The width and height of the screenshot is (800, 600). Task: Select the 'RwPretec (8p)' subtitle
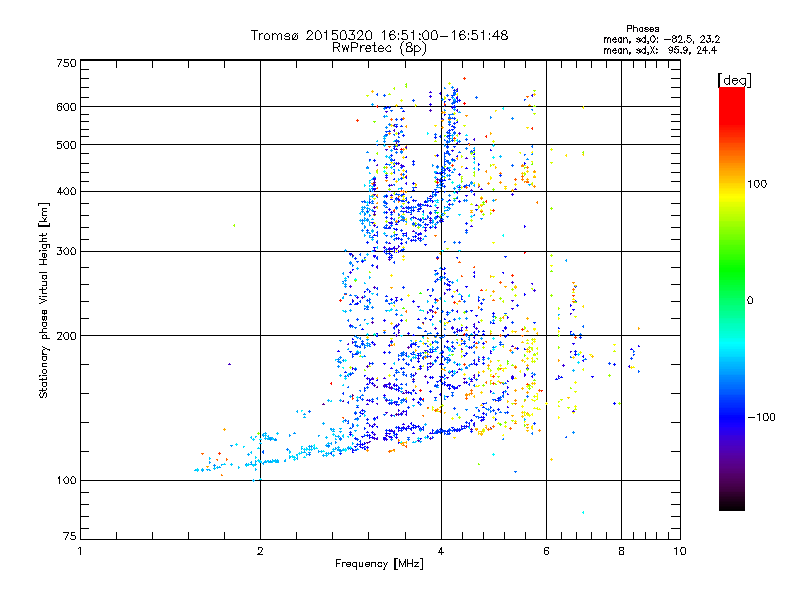tap(379, 48)
